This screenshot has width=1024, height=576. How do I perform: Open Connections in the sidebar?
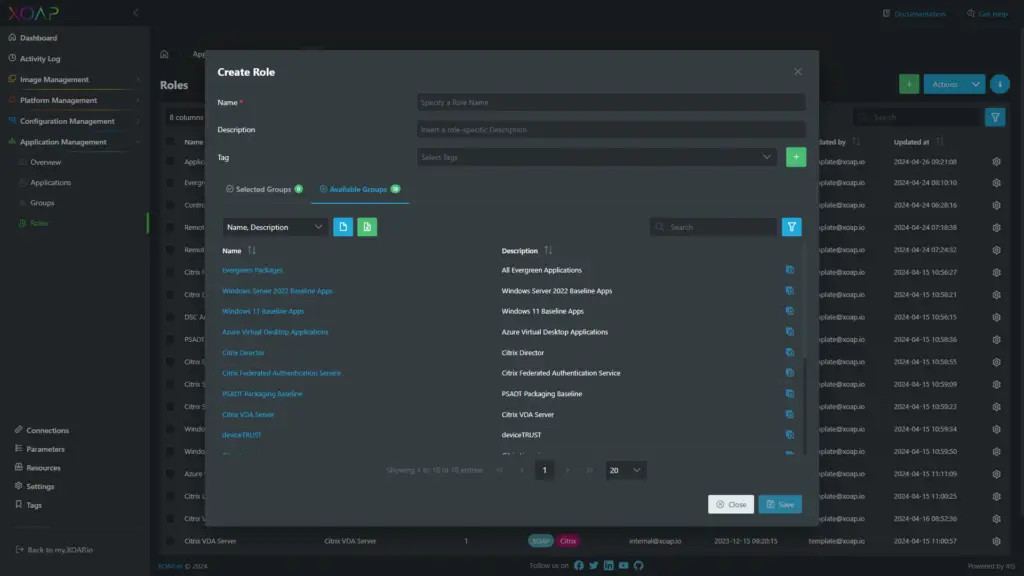pyautogui.click(x=47, y=430)
